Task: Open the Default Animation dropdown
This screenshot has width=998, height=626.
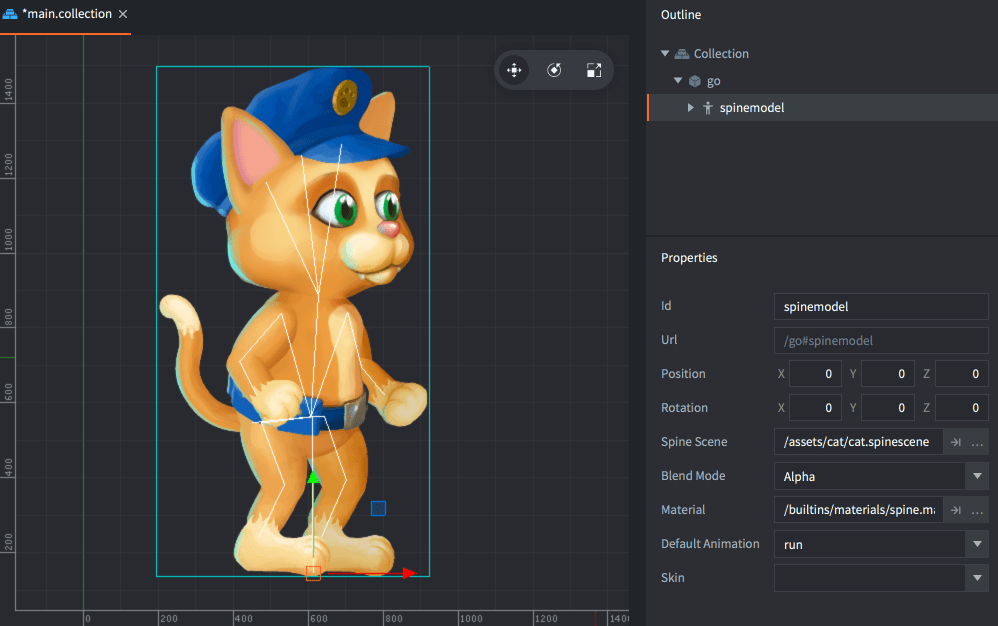Action: 976,544
